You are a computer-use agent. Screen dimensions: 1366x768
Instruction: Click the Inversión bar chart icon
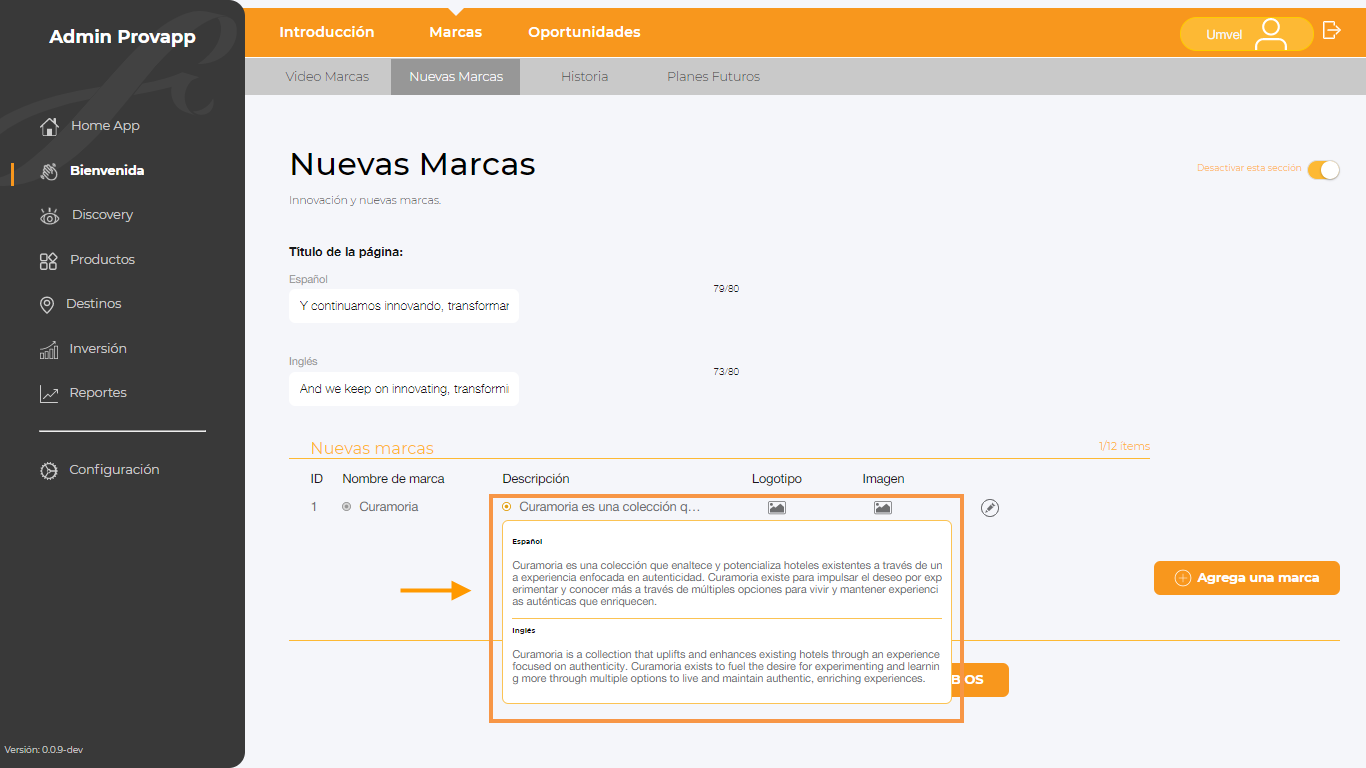48,350
